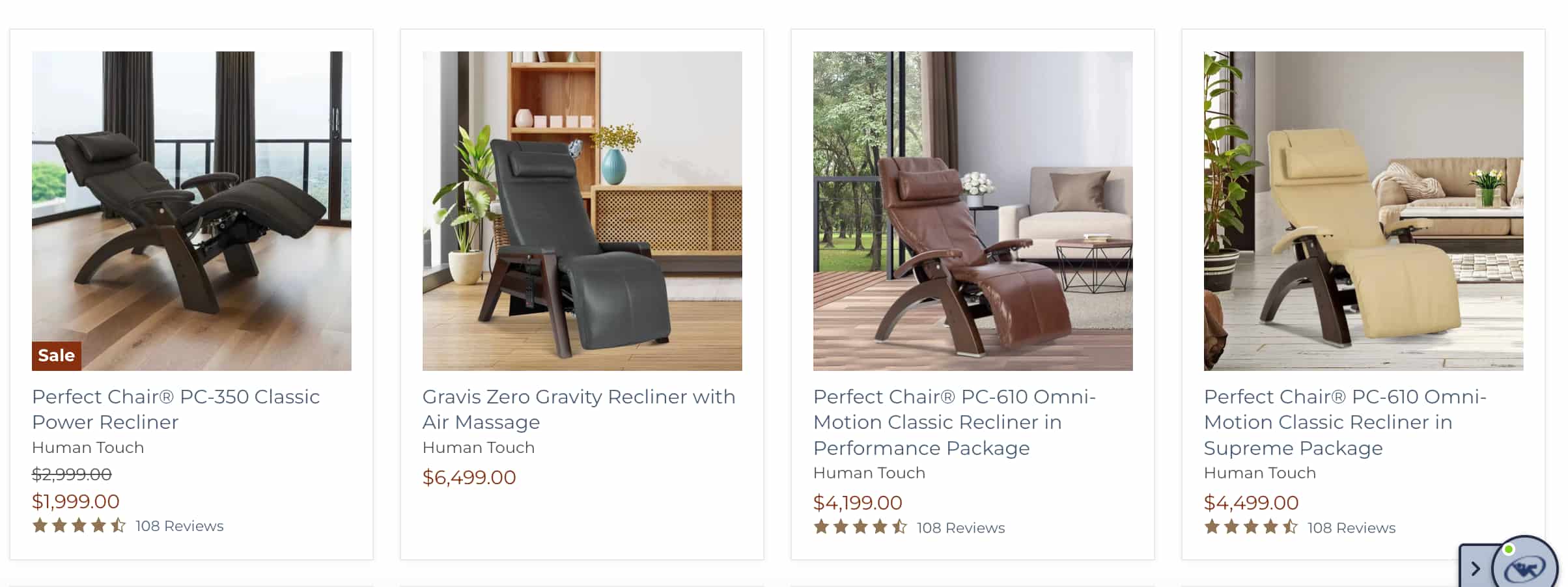Click the $6,499.00 Gravis price
1568x587 pixels.
pyautogui.click(x=469, y=477)
